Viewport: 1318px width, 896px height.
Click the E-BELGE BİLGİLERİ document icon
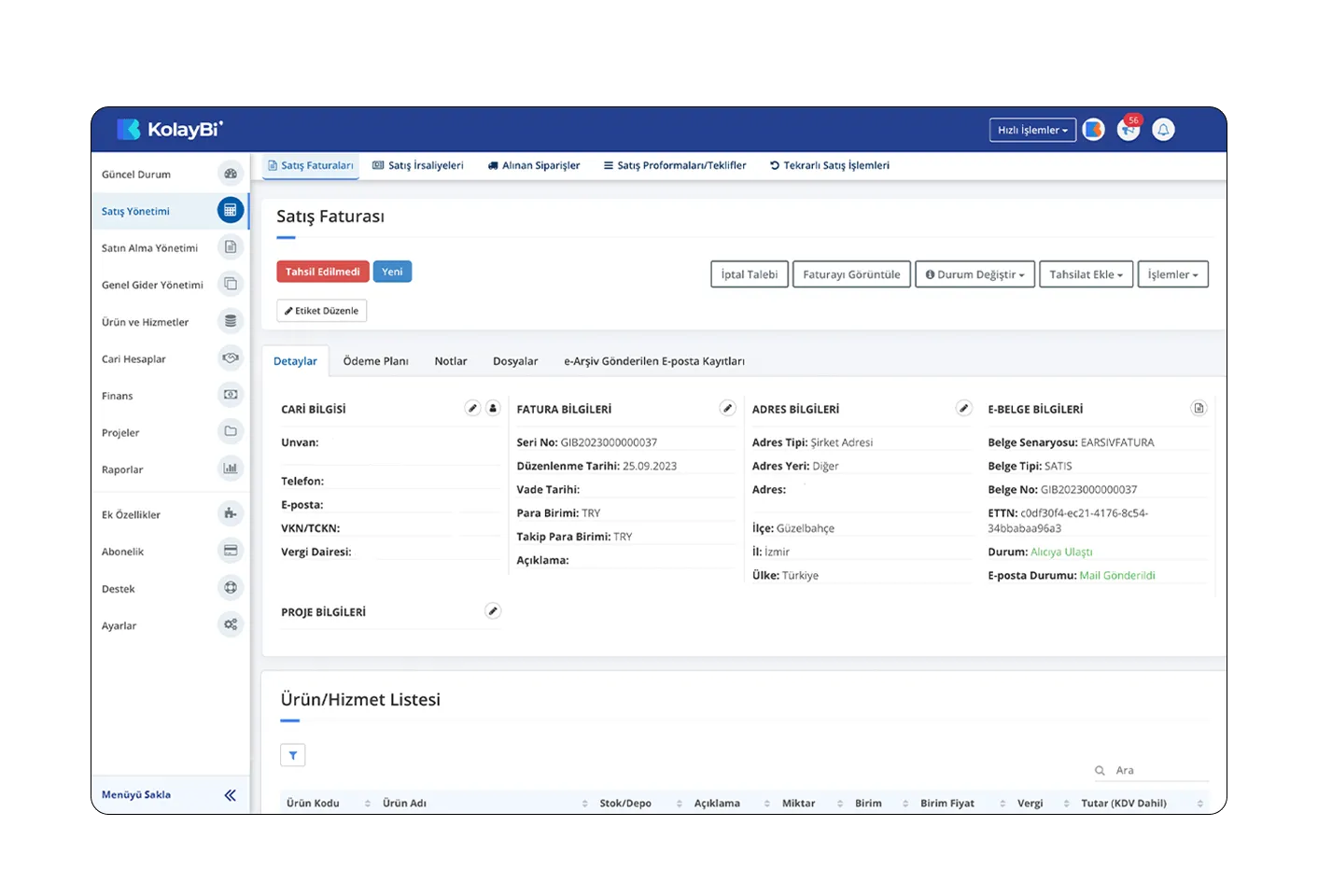(1199, 408)
